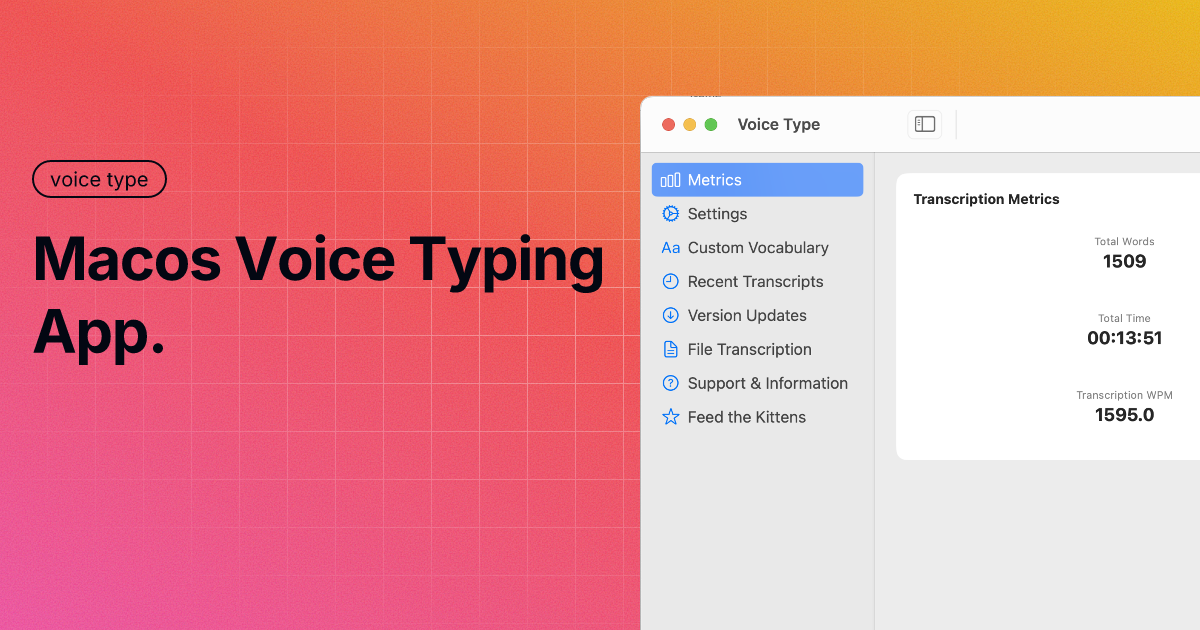Minimize the window using the yellow button
This screenshot has height=630, width=1200.
(690, 125)
